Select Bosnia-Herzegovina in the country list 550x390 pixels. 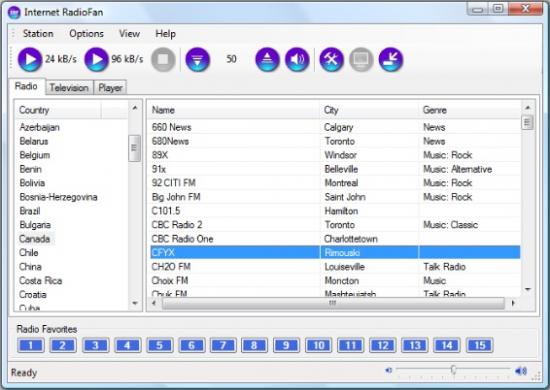click(59, 197)
